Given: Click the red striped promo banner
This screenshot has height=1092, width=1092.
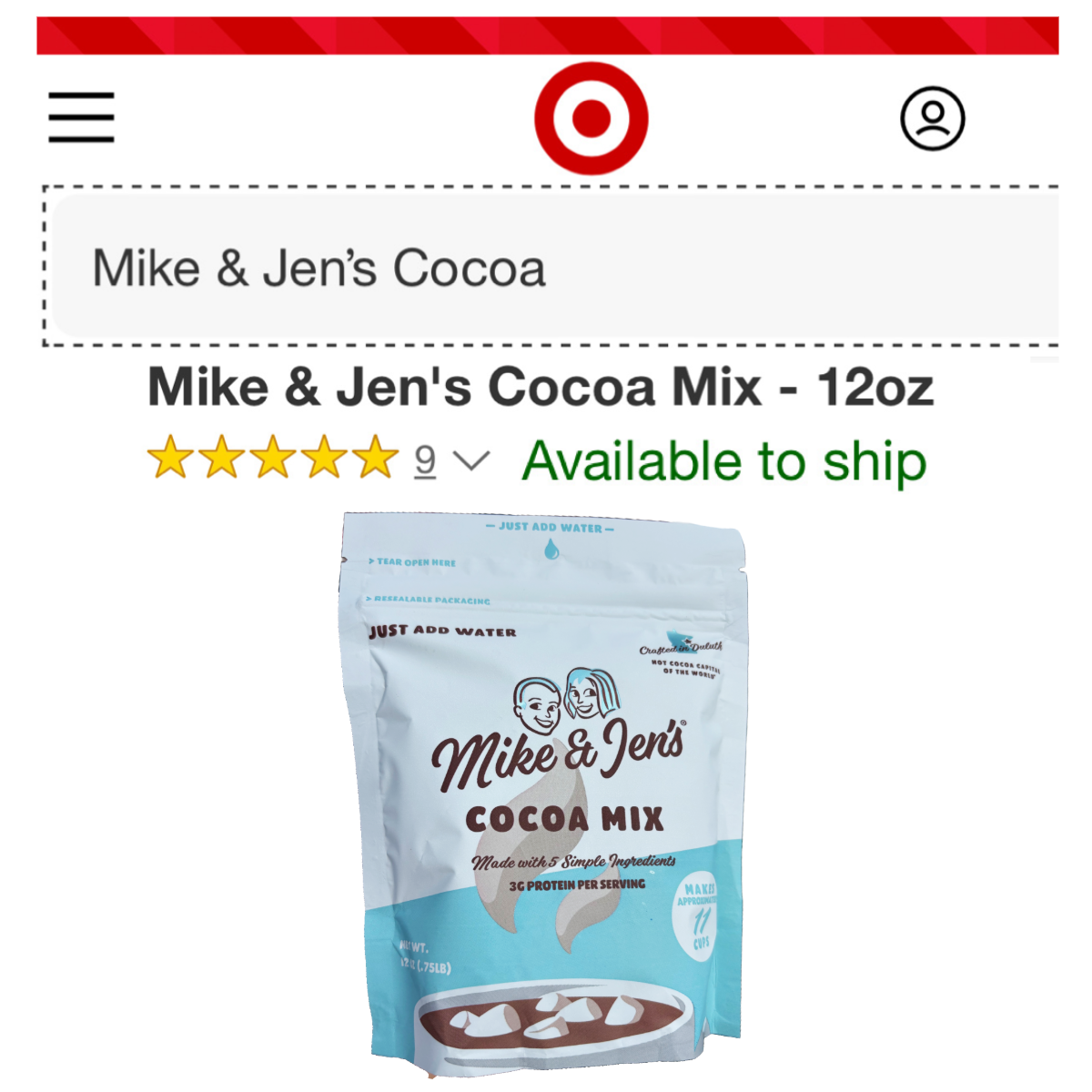Looking at the screenshot, I should (547, 35).
